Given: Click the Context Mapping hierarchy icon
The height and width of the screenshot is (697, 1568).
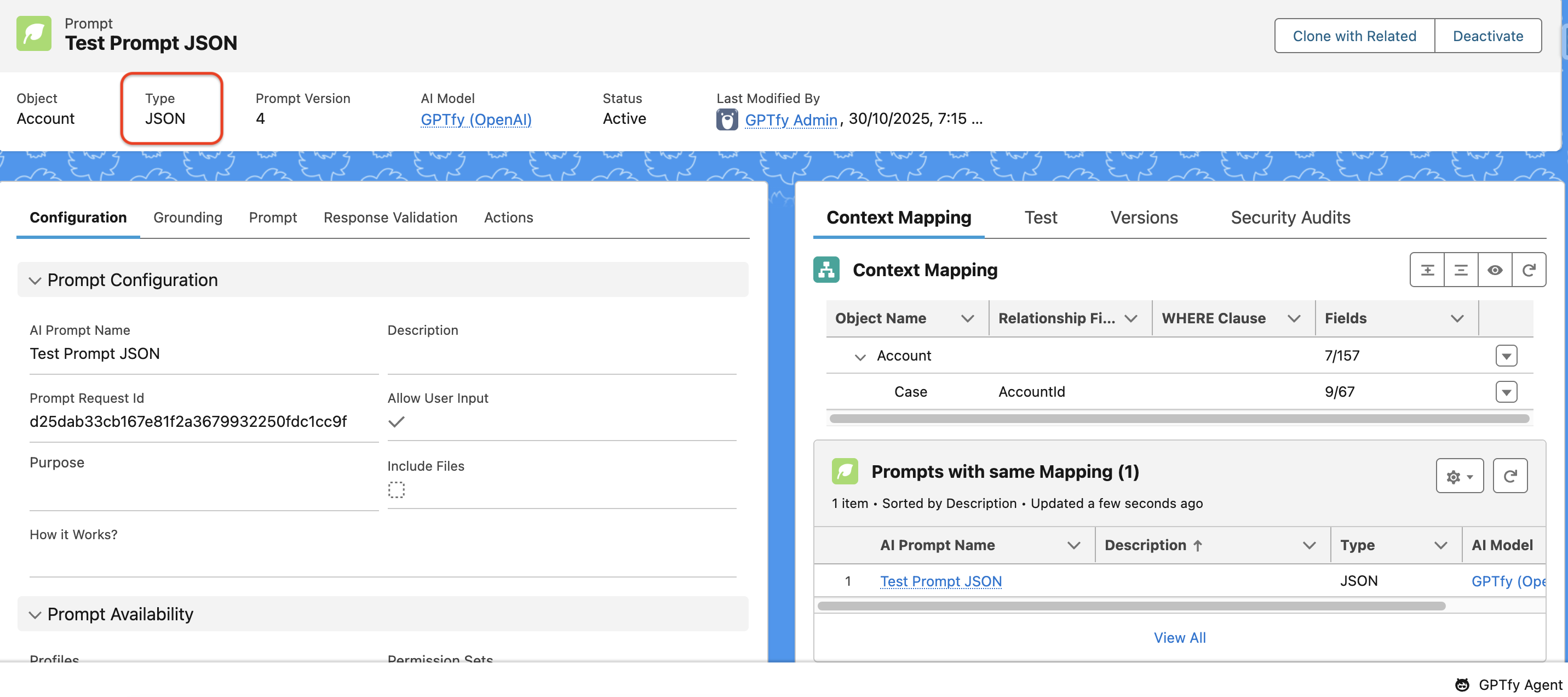Looking at the screenshot, I should point(826,270).
